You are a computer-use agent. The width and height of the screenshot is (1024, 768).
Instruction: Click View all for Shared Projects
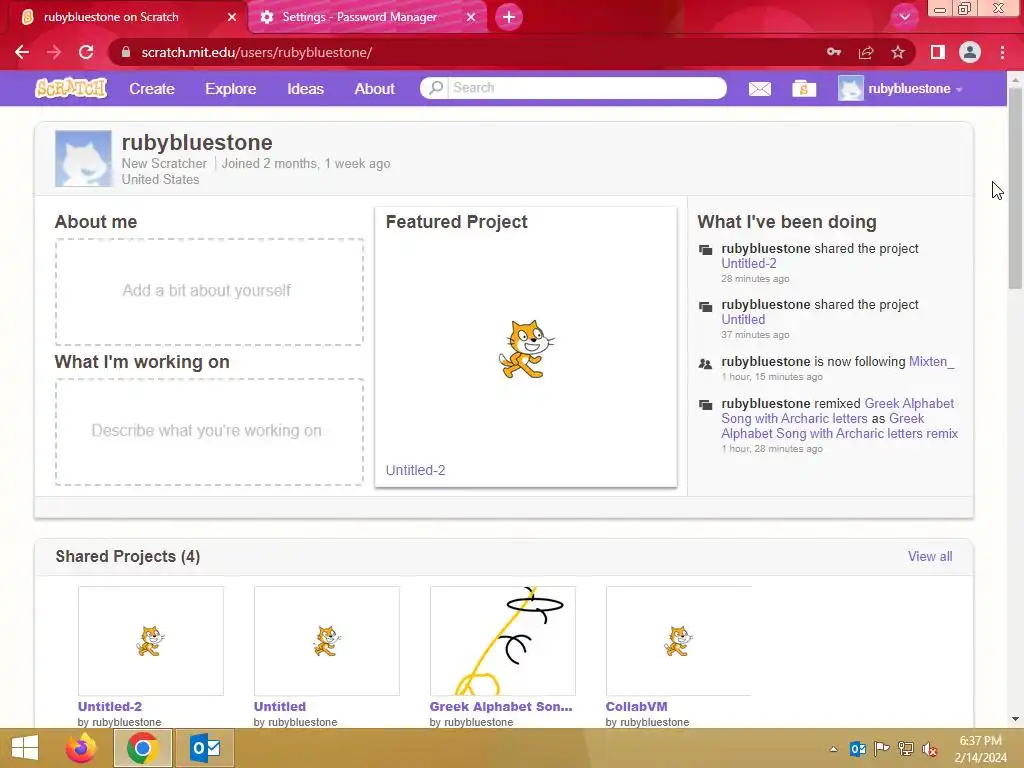[930, 556]
